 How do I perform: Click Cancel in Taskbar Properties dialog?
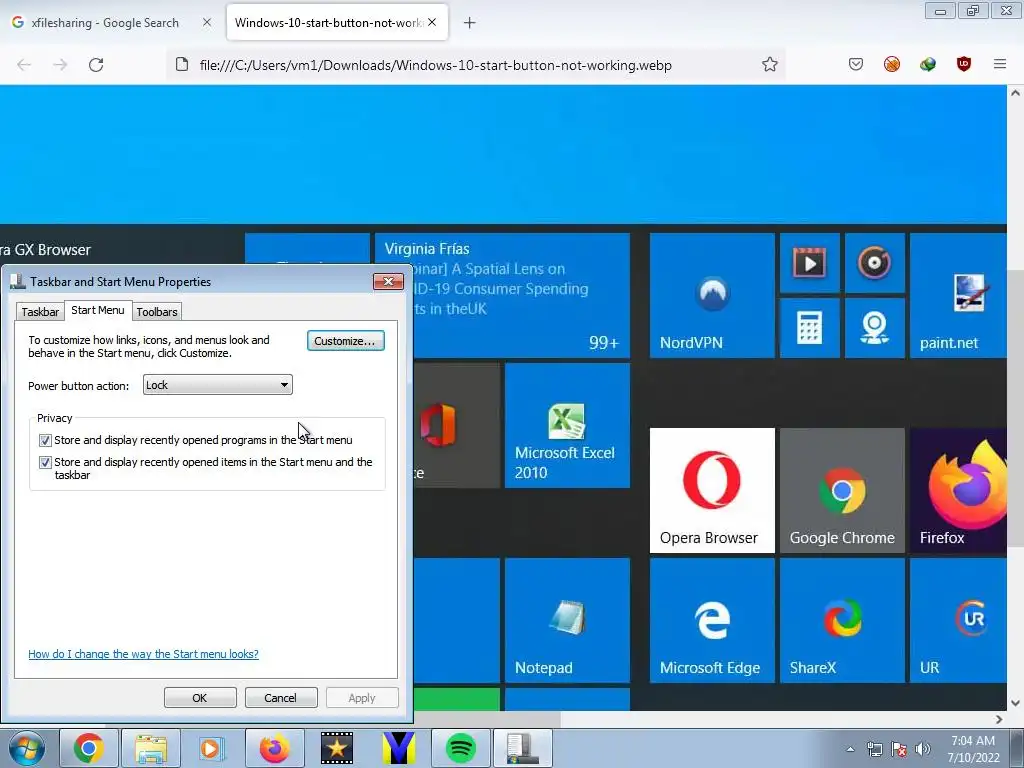point(280,697)
